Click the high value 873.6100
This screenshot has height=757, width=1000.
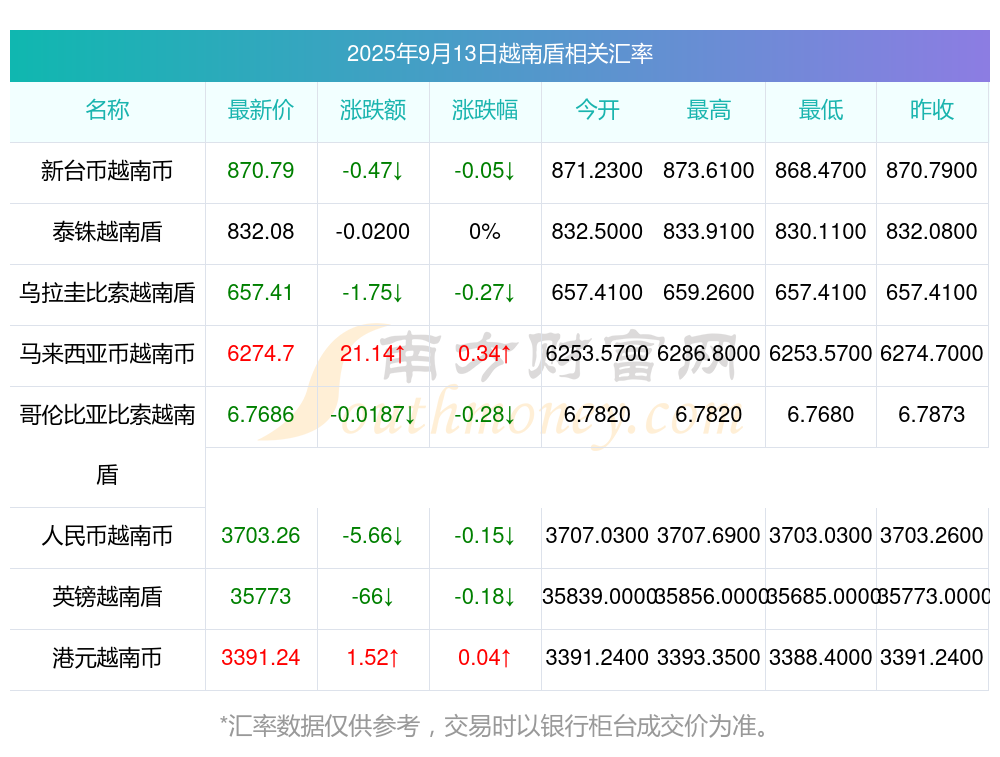click(709, 171)
